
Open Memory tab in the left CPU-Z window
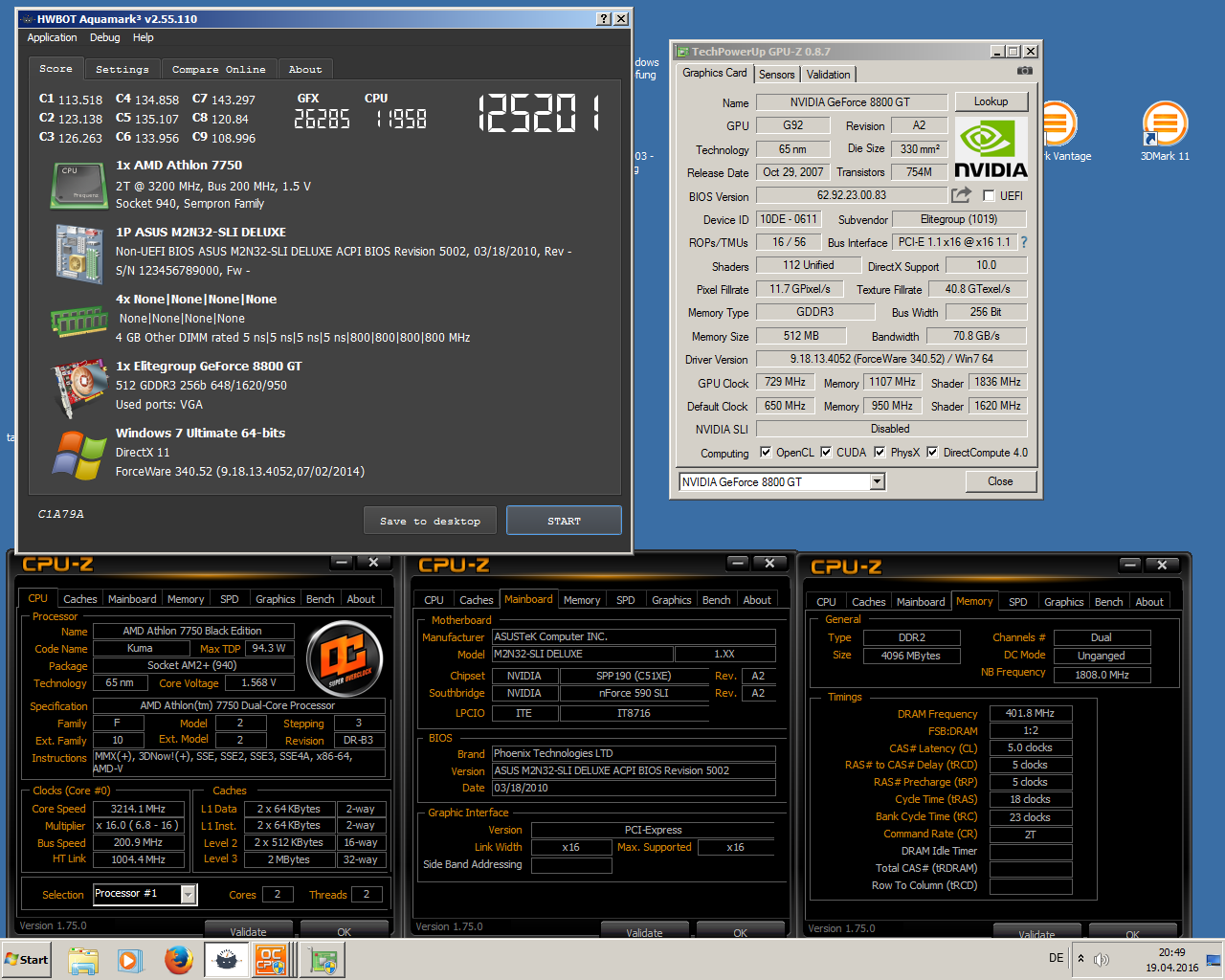[186, 599]
